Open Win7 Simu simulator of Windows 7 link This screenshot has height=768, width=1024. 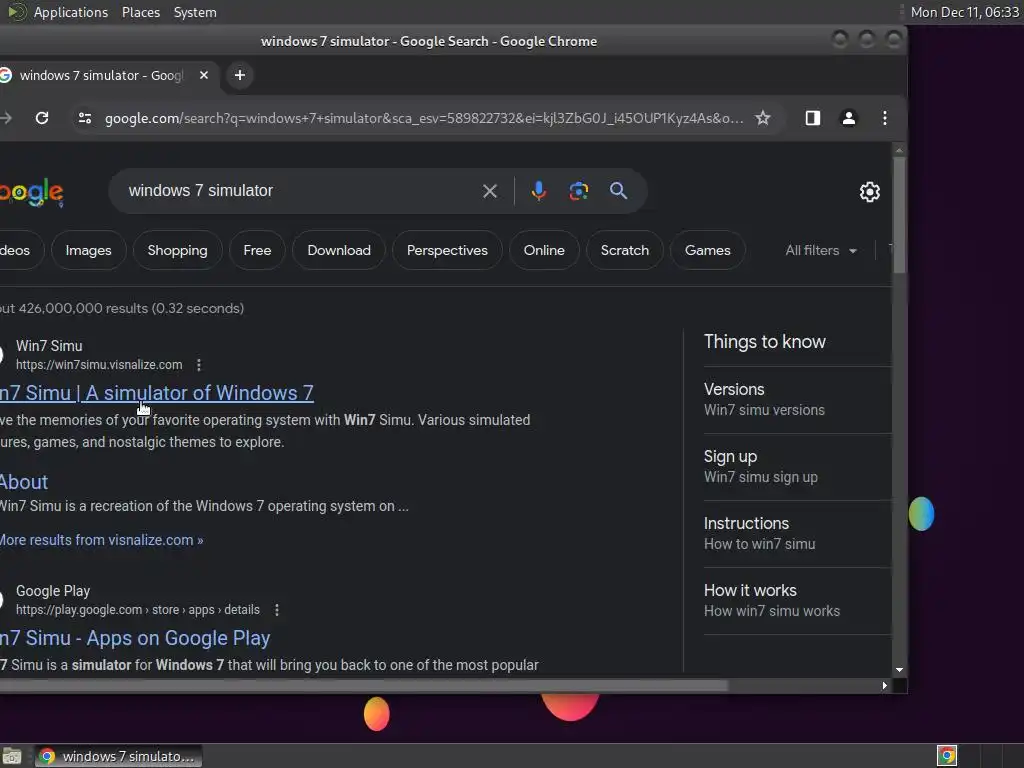click(x=157, y=393)
